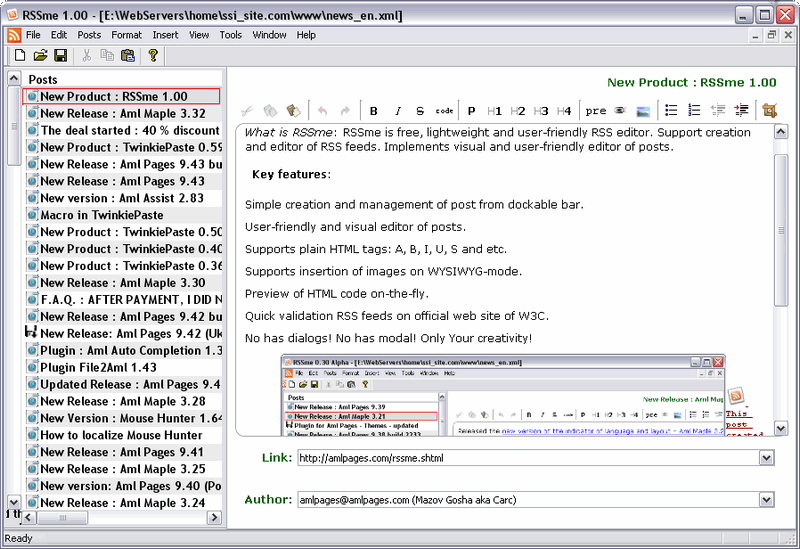Click the editor Redo arrow
Viewport: 800px width, 549px height.
coord(345,111)
